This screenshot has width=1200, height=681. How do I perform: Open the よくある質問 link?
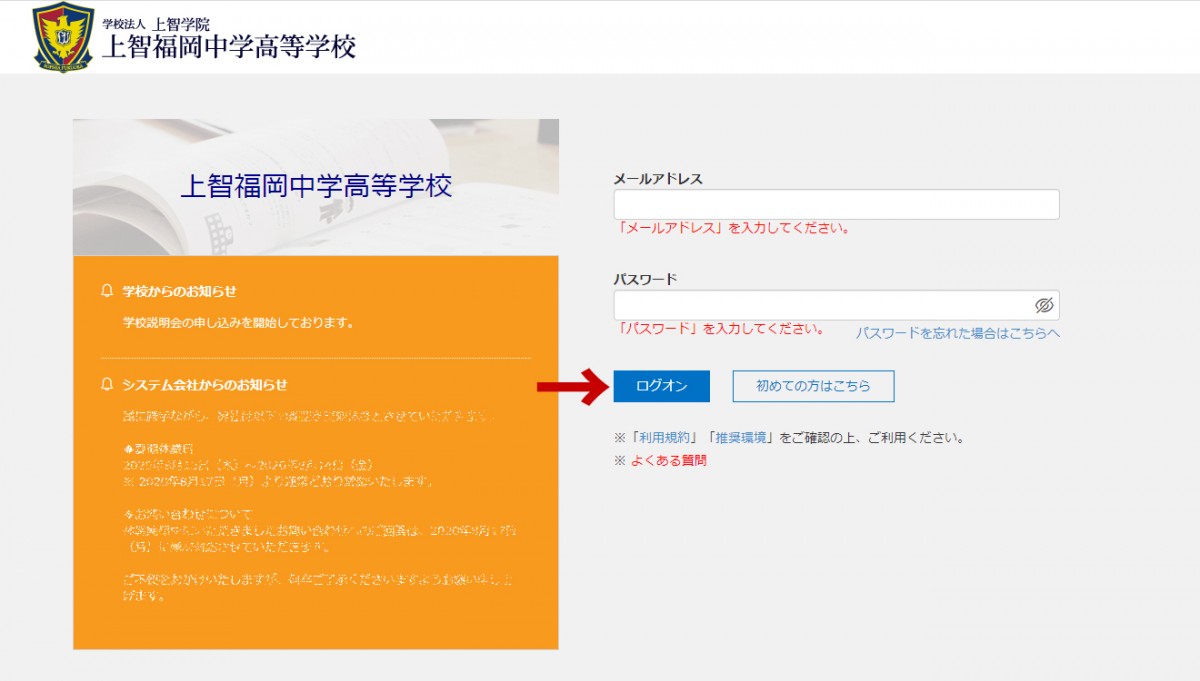pos(668,461)
